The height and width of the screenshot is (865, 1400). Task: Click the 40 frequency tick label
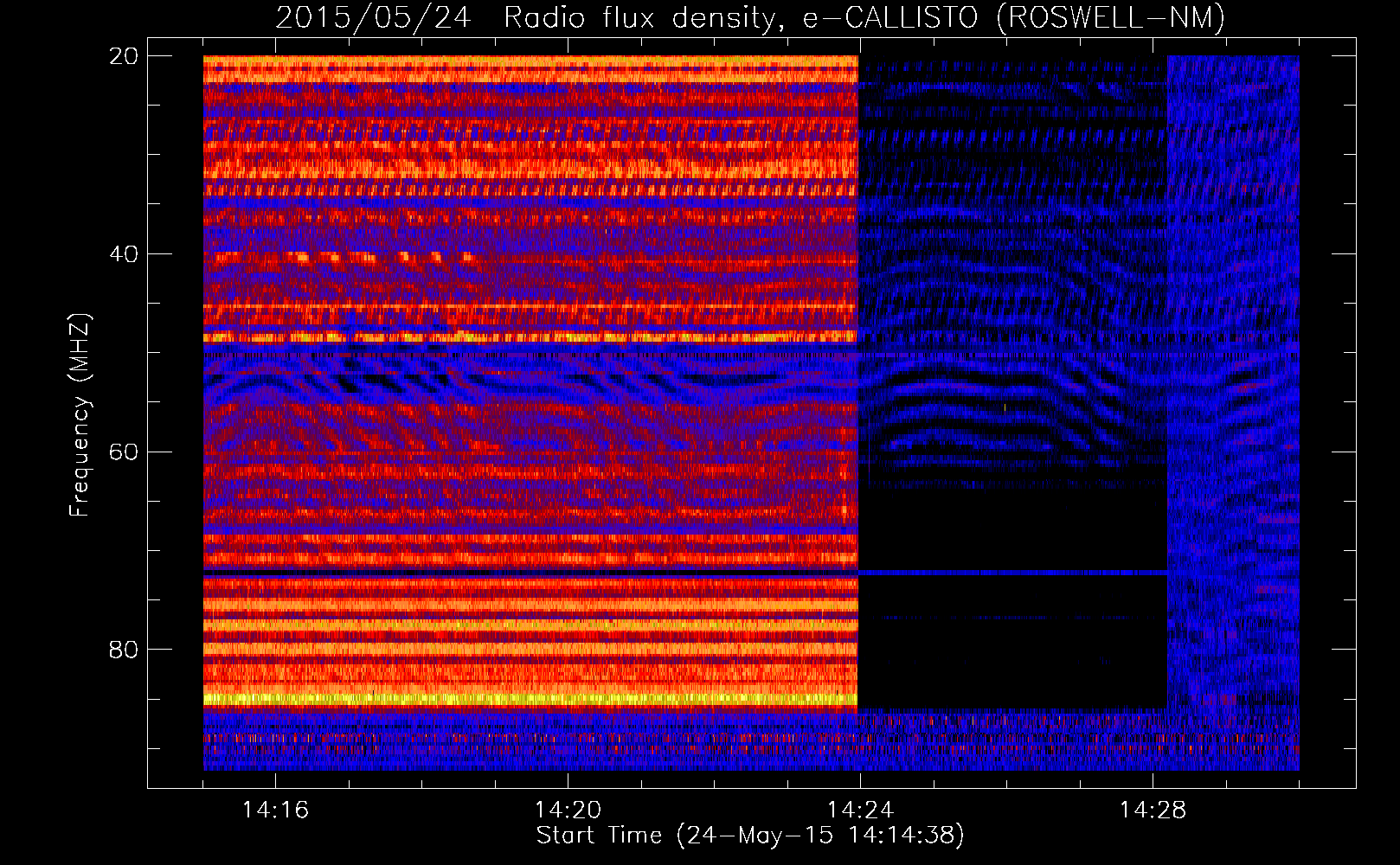point(125,254)
